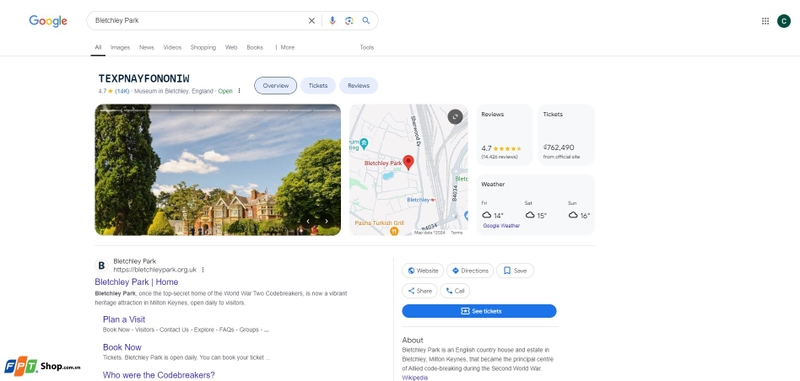Open the Google Weather link

point(502,226)
